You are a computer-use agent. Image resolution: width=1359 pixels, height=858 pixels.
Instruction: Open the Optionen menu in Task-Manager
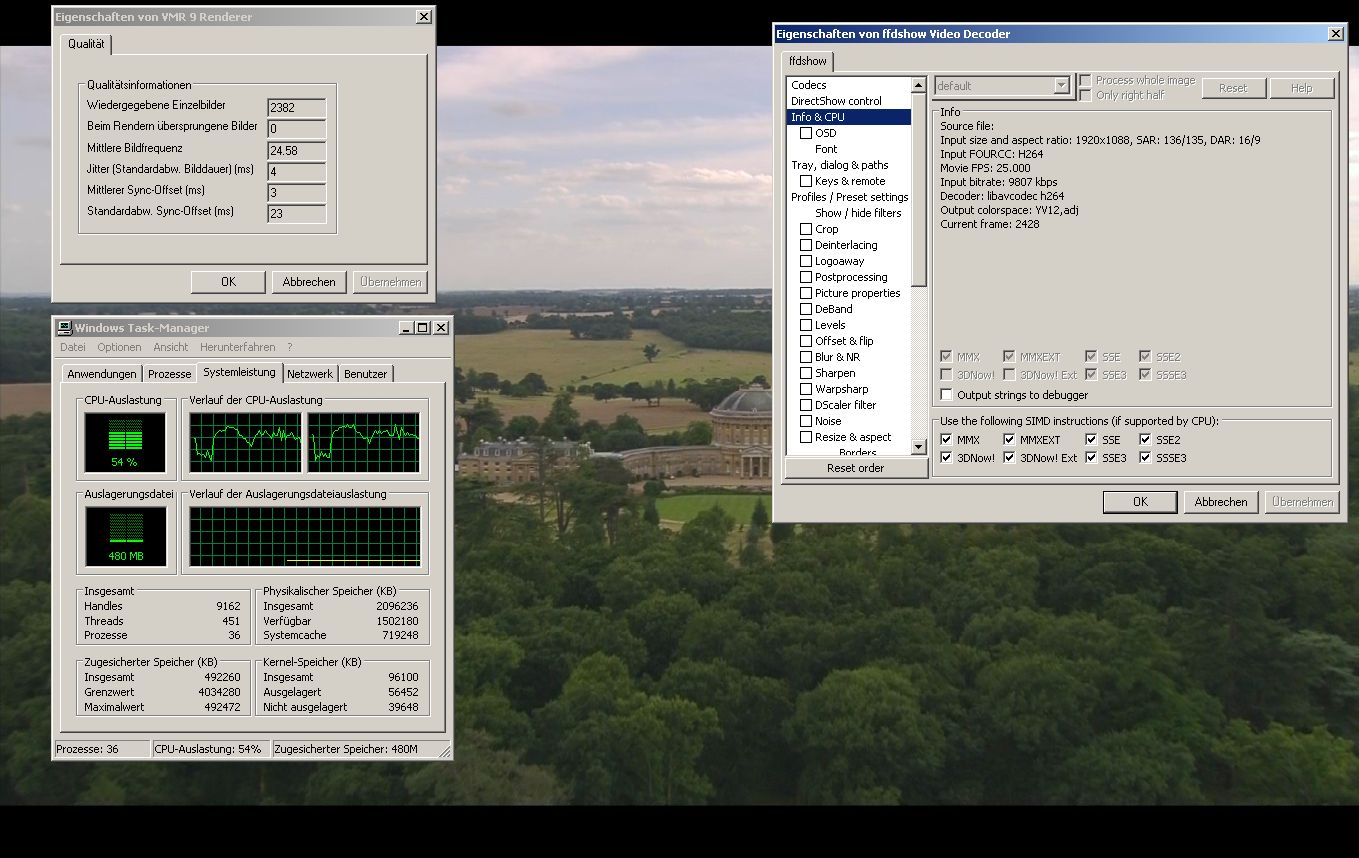click(x=119, y=347)
